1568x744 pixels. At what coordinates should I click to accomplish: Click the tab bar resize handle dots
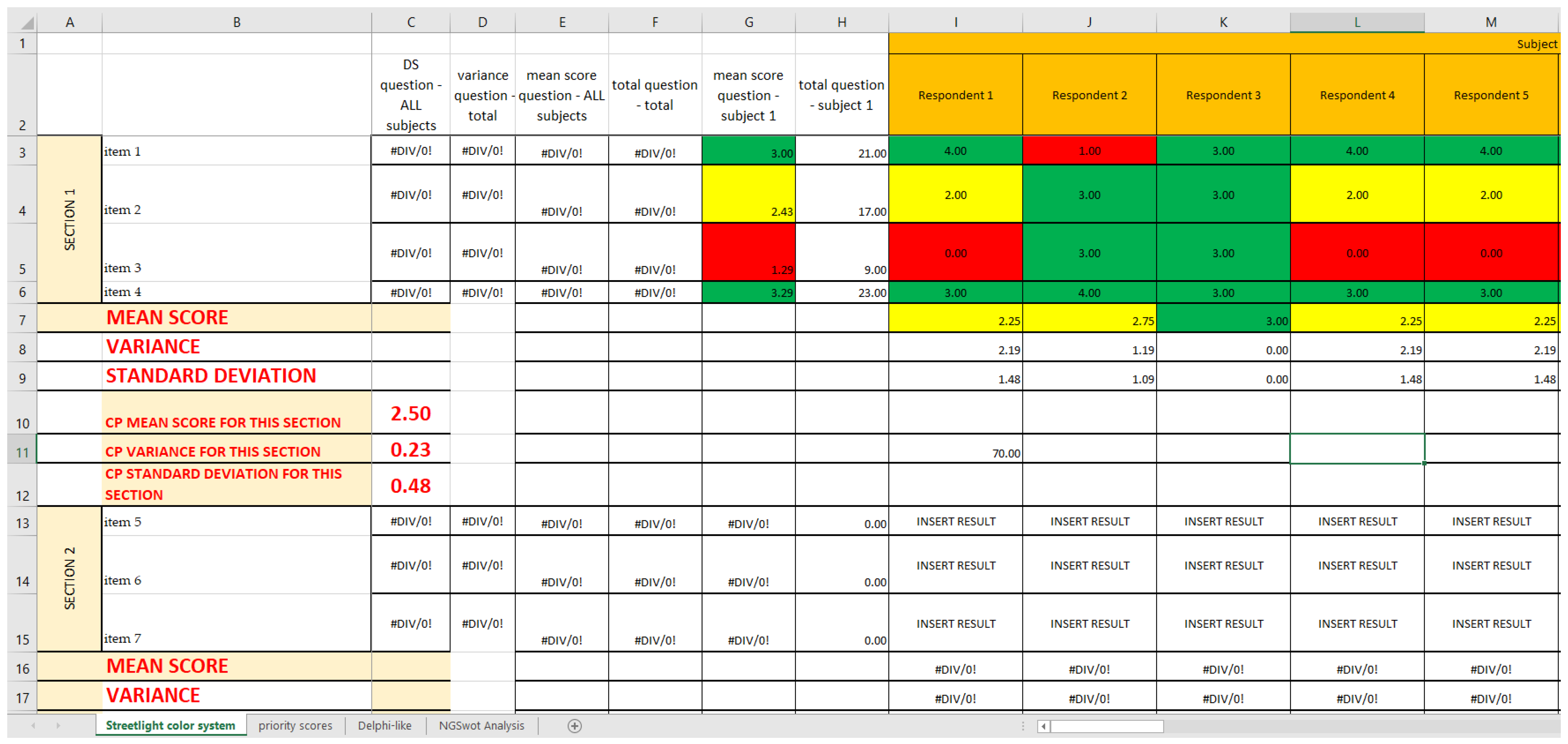pyautogui.click(x=1023, y=726)
